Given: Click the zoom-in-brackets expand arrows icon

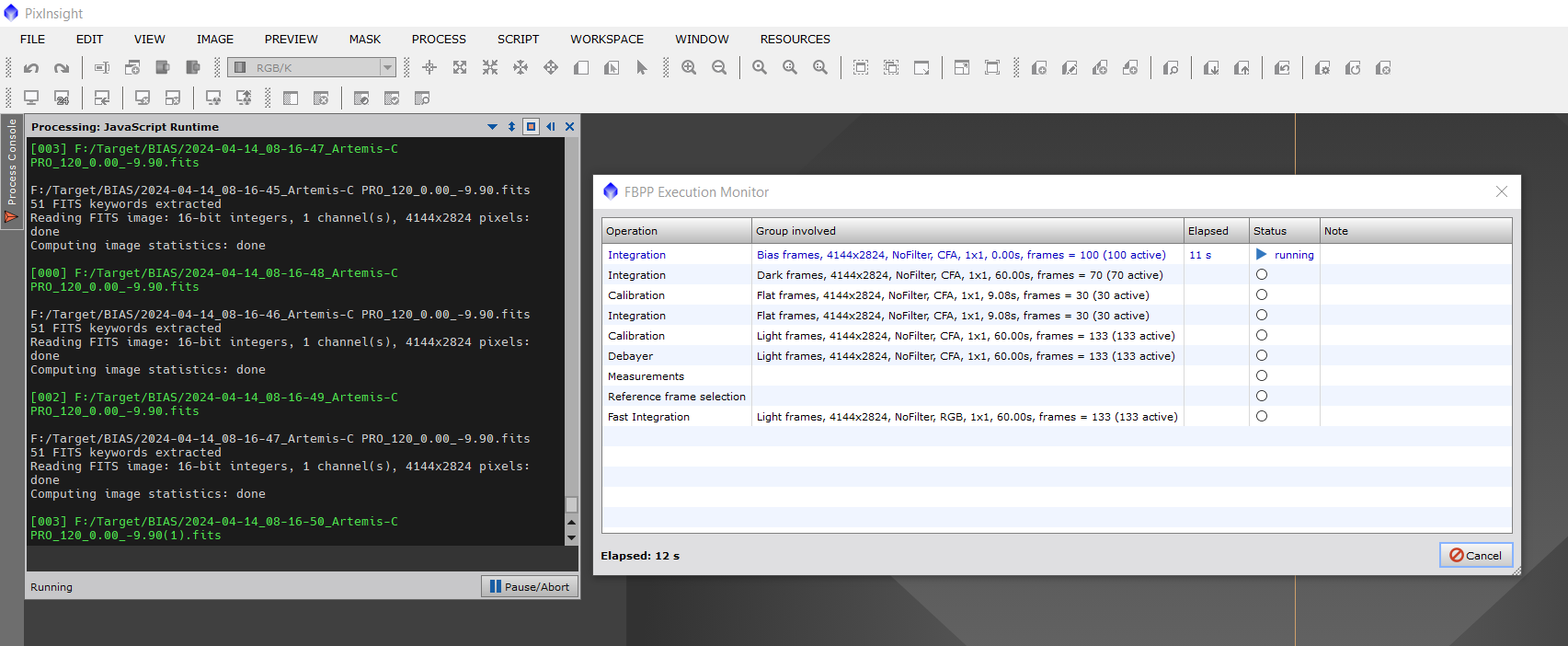Looking at the screenshot, I should click(x=460, y=68).
